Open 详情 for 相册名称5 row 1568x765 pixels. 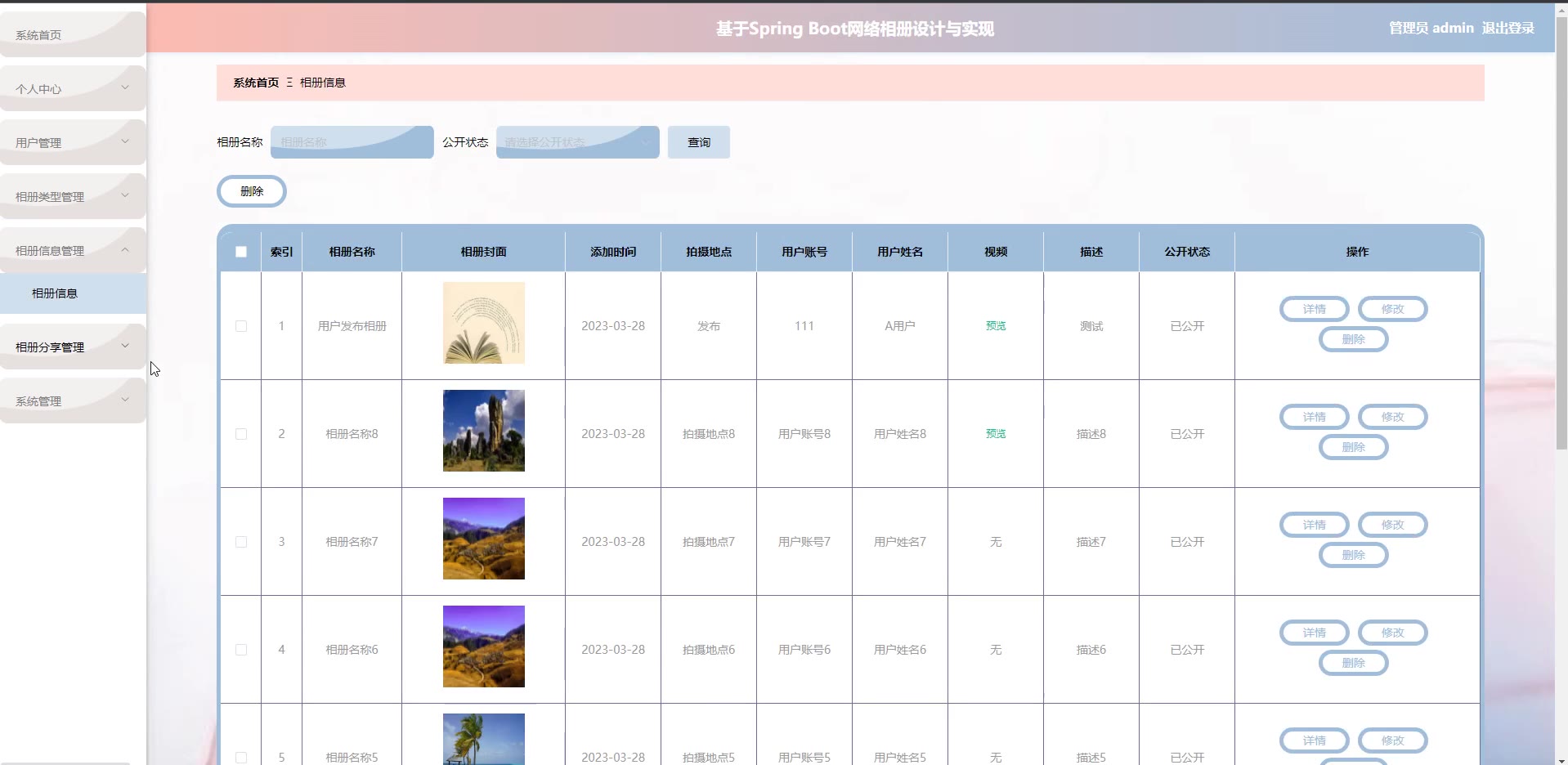1314,740
